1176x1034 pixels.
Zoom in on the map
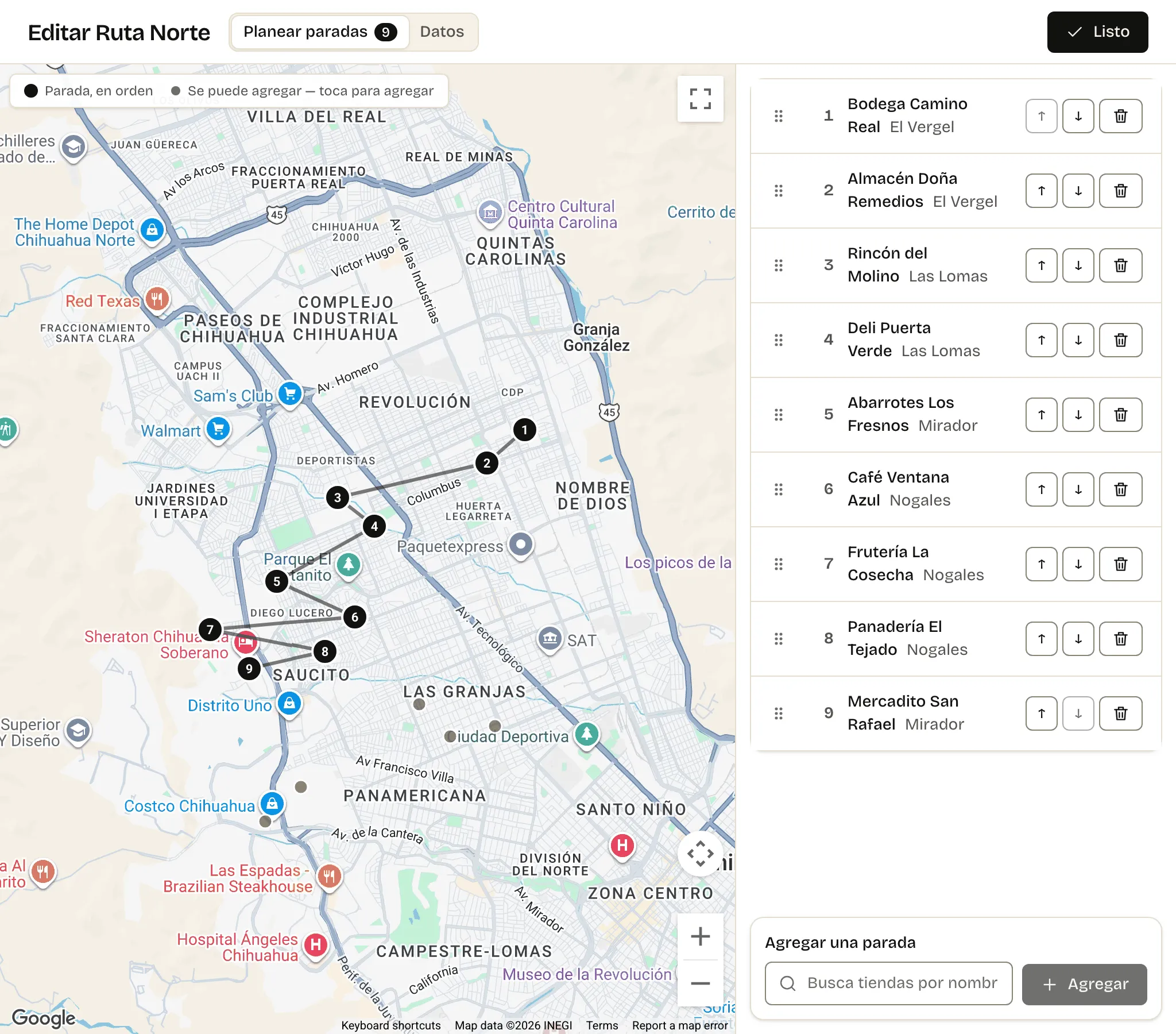(x=699, y=936)
